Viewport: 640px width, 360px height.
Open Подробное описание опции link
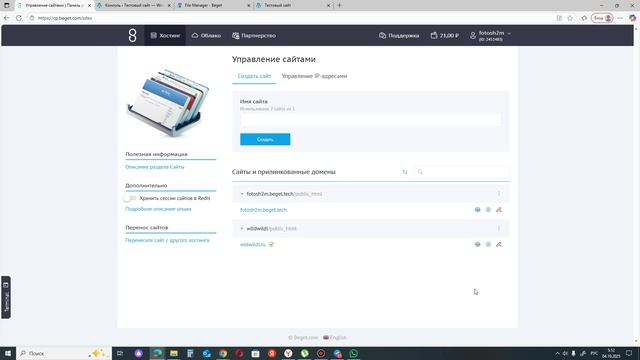[x=158, y=209]
